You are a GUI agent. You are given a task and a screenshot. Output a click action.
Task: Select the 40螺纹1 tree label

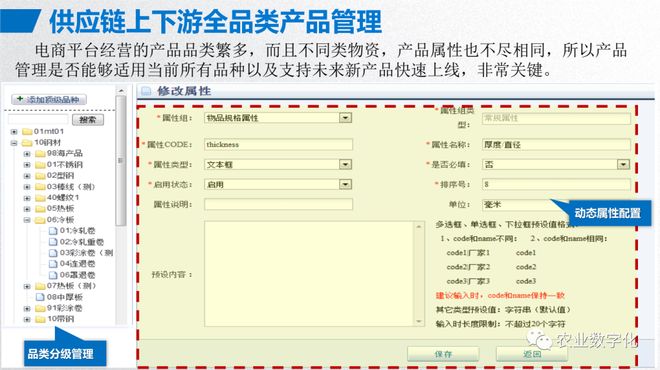(63, 197)
